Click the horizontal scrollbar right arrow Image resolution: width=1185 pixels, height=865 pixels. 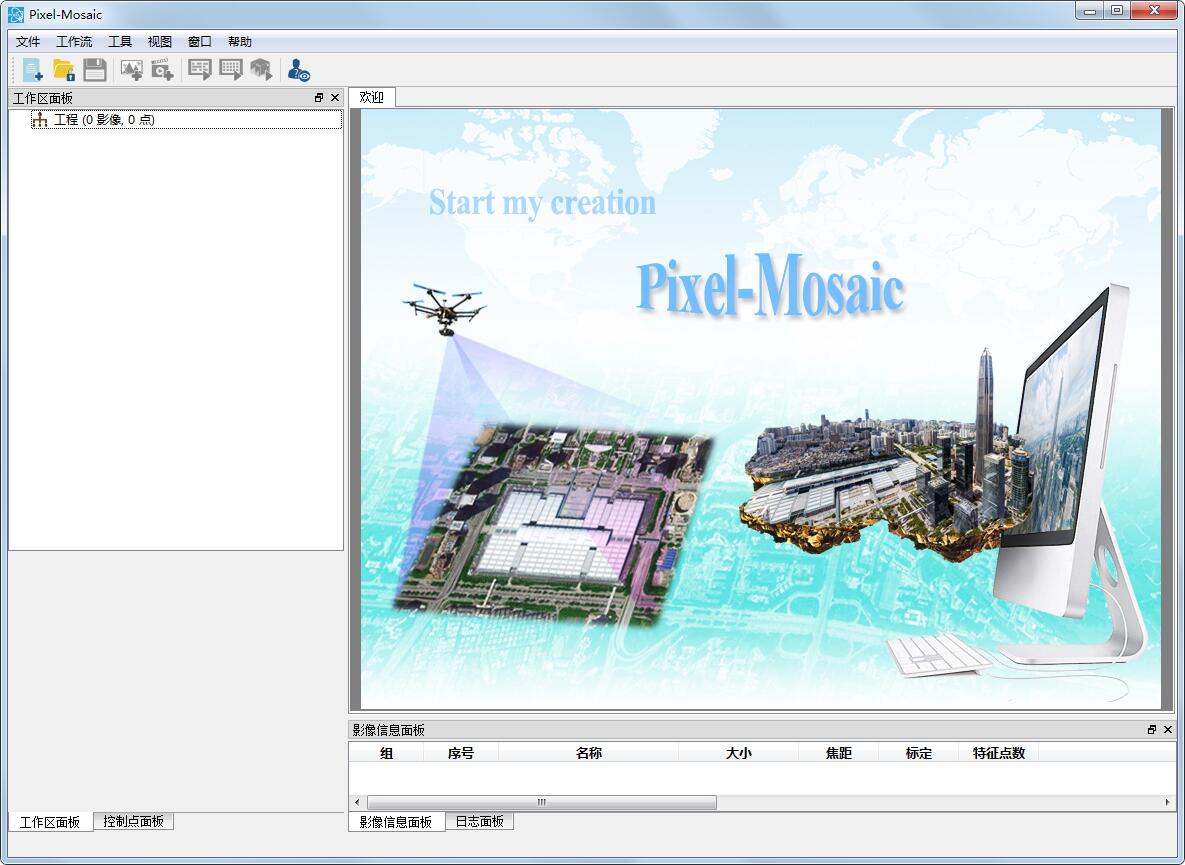pyautogui.click(x=1167, y=802)
